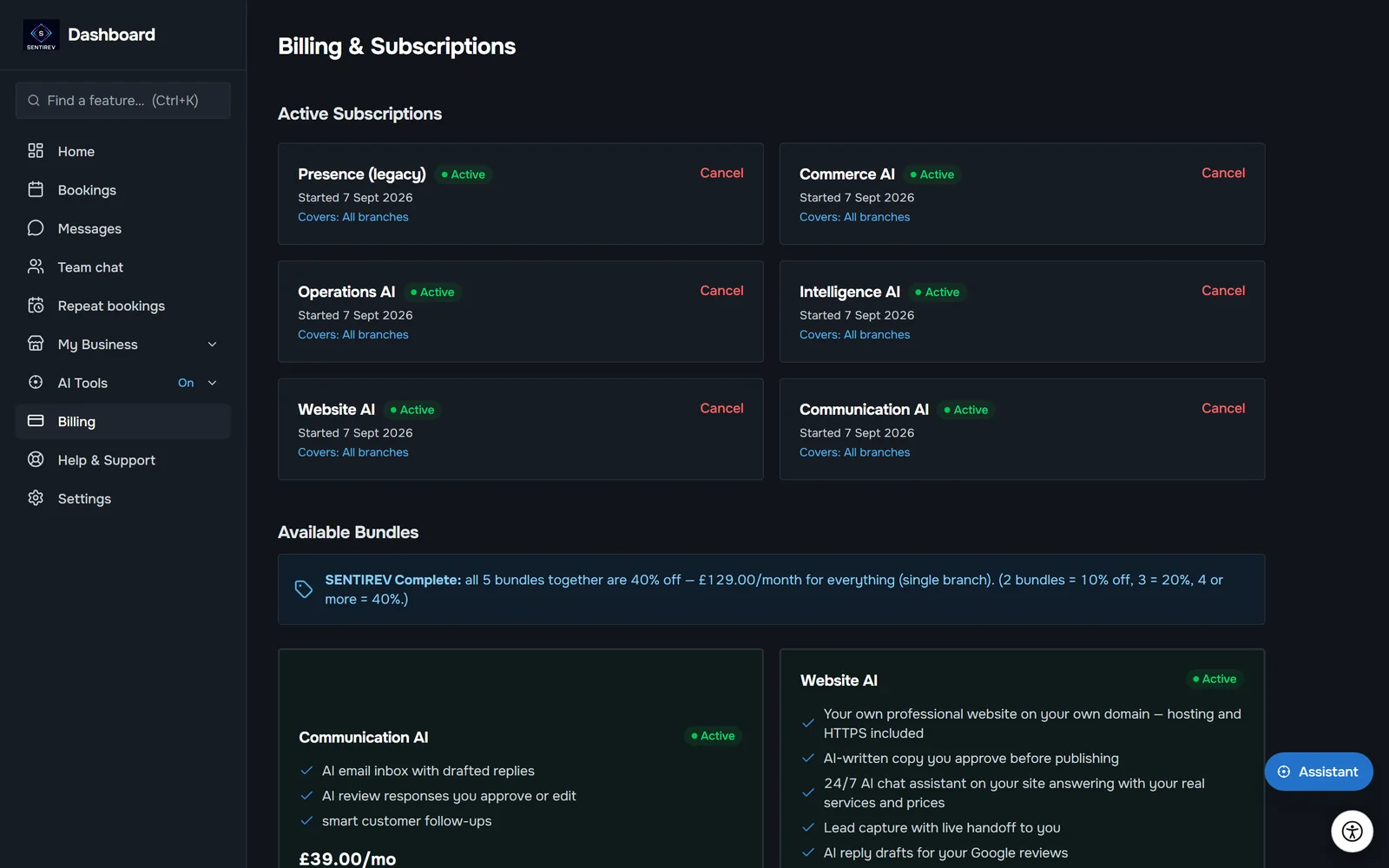Open Settings label in sidebar
This screenshot has height=868, width=1389.
84,499
